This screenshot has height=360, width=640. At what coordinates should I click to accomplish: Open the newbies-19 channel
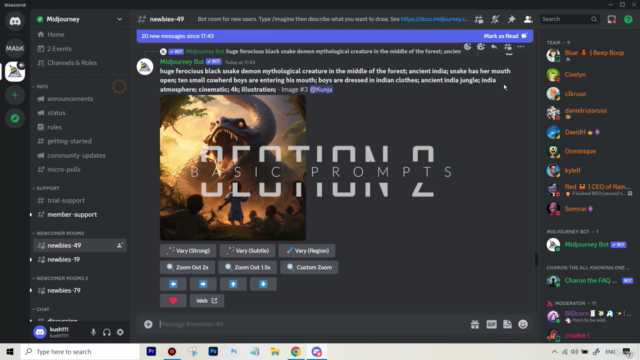80,260
